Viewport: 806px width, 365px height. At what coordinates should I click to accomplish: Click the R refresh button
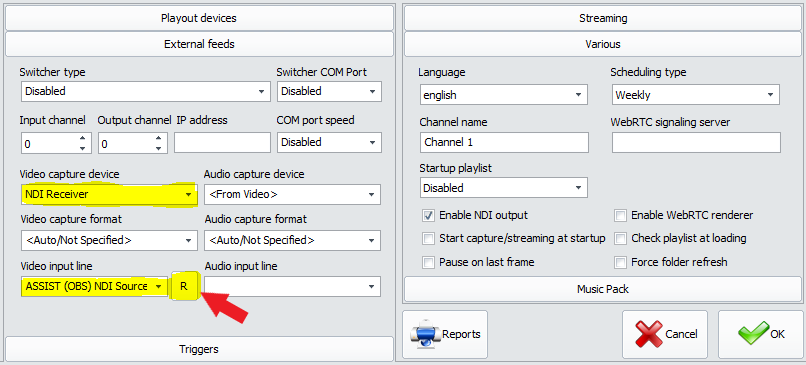pyautogui.click(x=184, y=286)
